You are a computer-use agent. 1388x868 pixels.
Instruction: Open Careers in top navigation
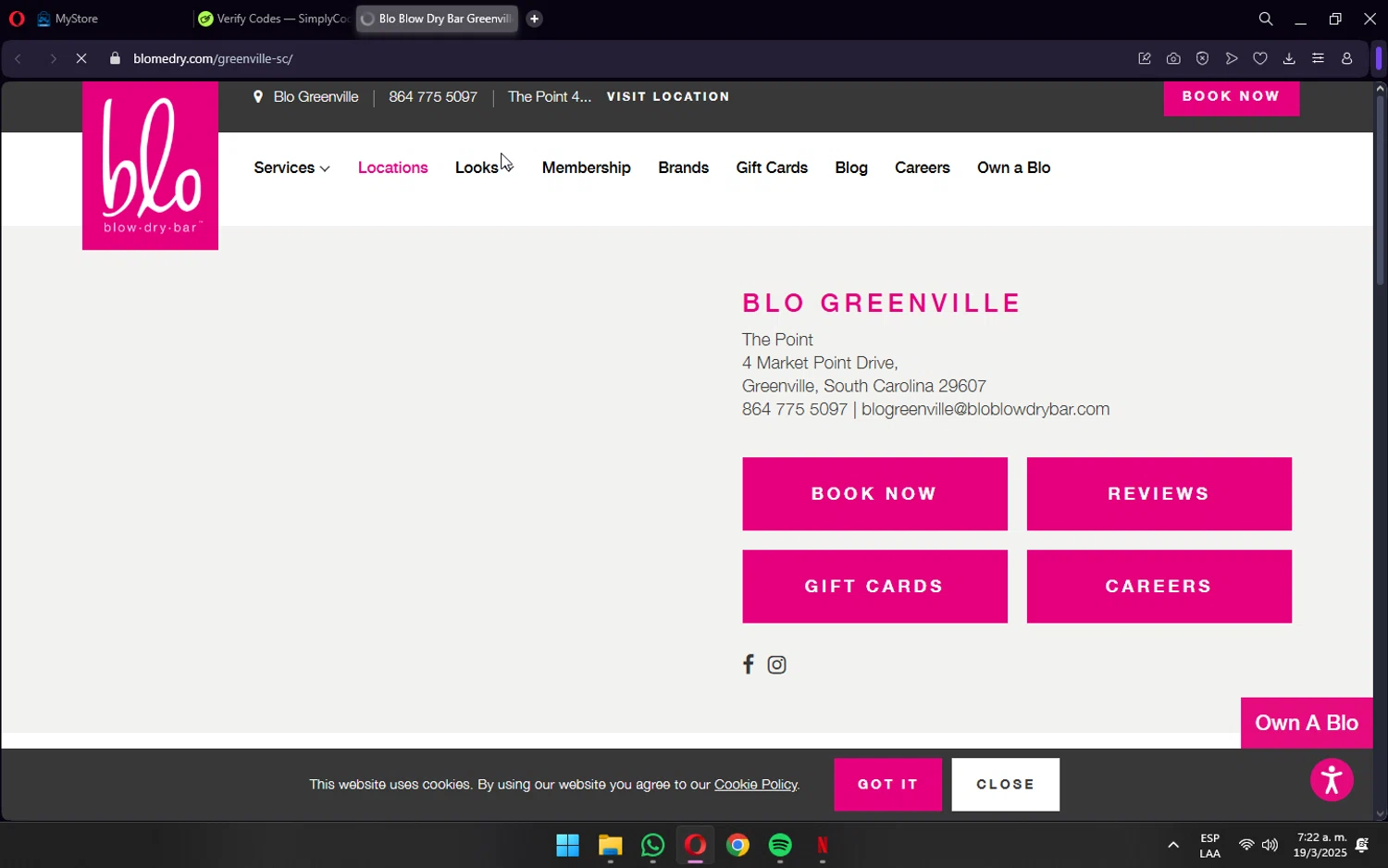[x=922, y=167]
